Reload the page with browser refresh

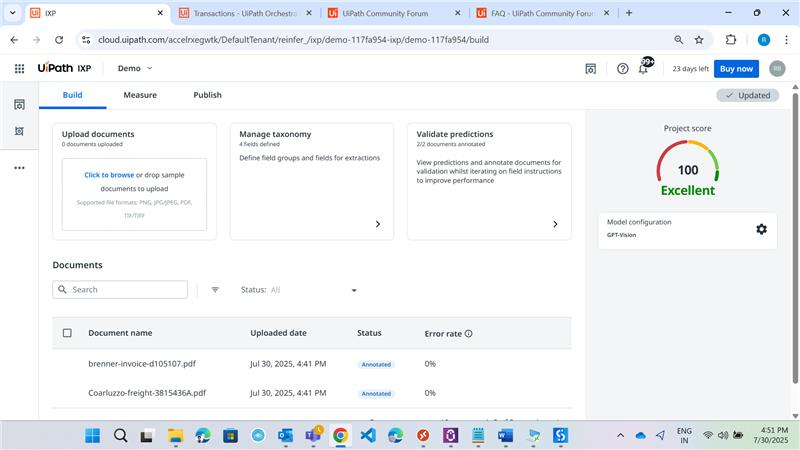(x=59, y=40)
